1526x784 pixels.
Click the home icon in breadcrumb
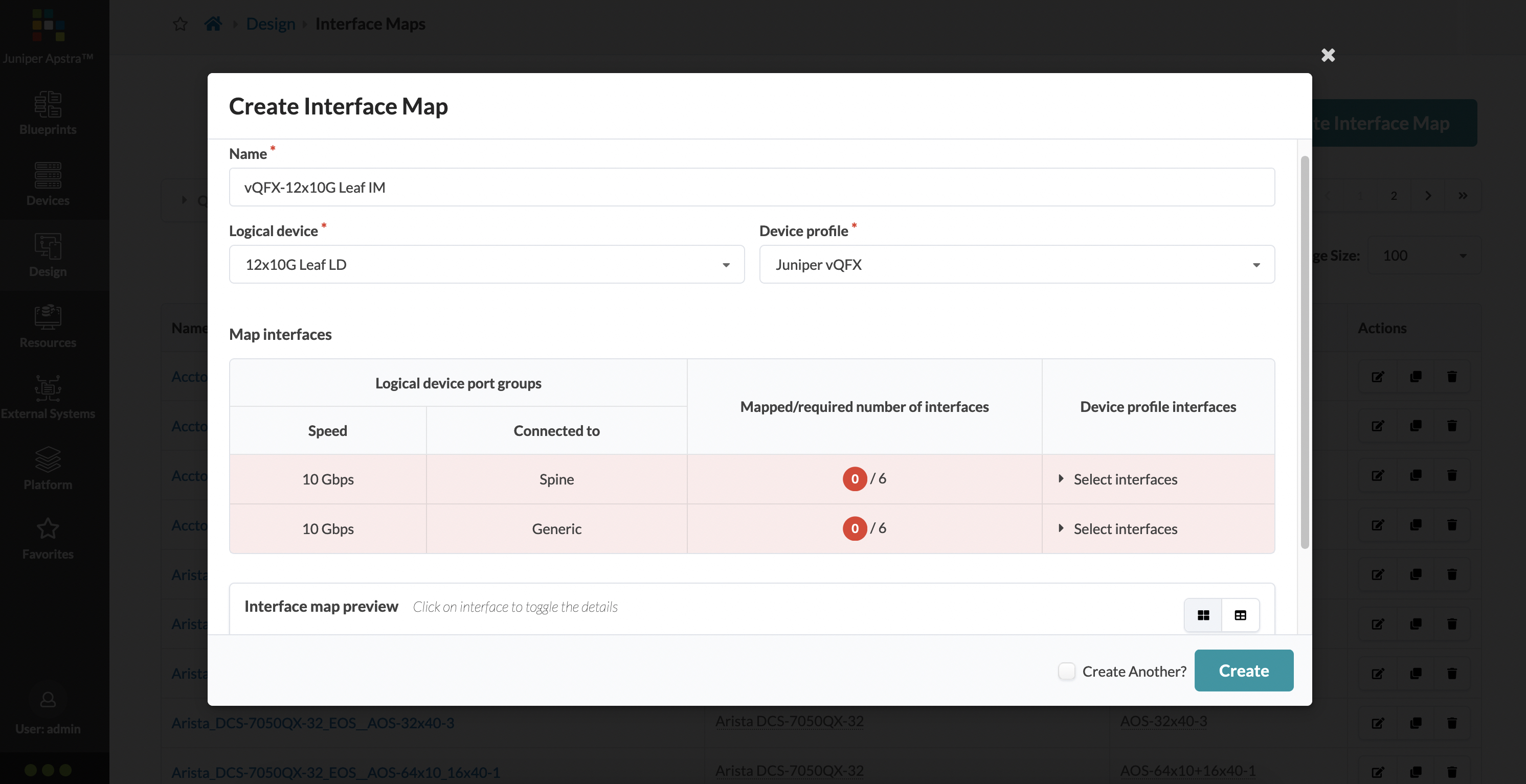click(213, 24)
